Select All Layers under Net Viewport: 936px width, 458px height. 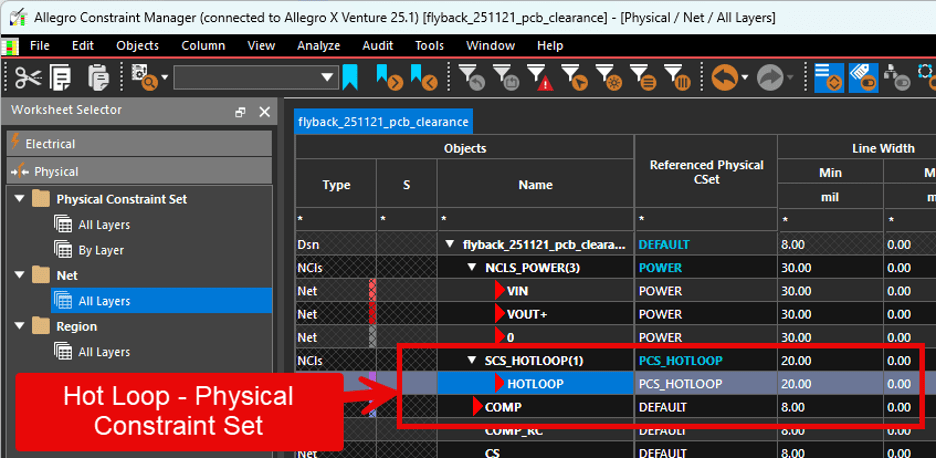tap(104, 301)
